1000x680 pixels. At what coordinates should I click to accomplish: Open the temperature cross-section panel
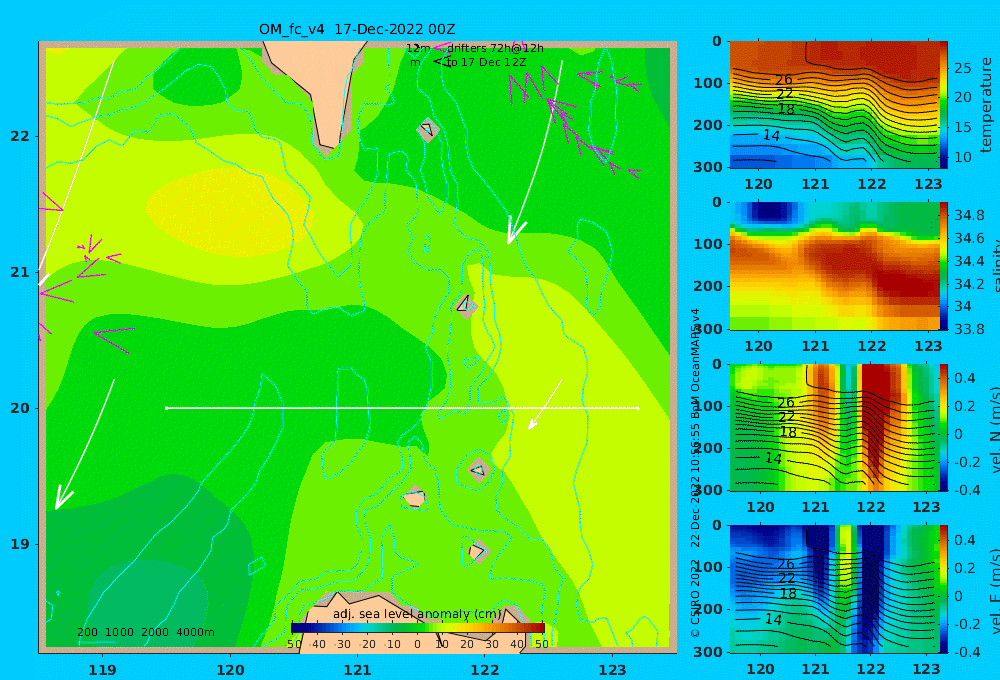(x=835, y=105)
